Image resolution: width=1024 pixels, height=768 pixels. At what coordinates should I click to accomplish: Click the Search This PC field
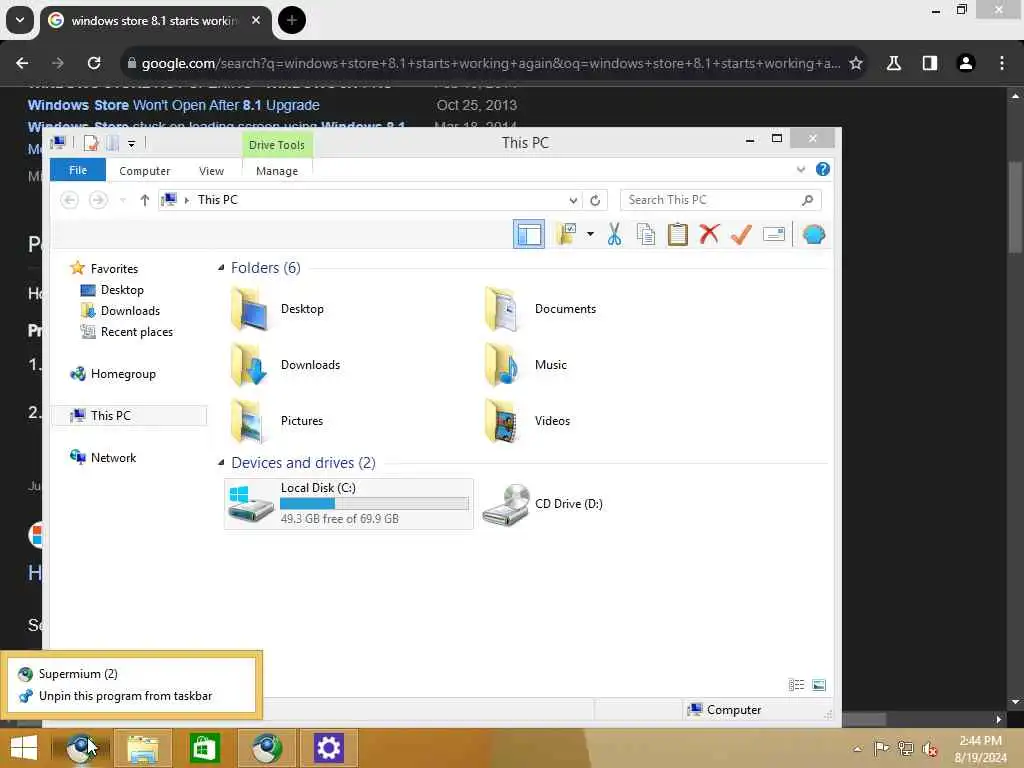tap(721, 200)
